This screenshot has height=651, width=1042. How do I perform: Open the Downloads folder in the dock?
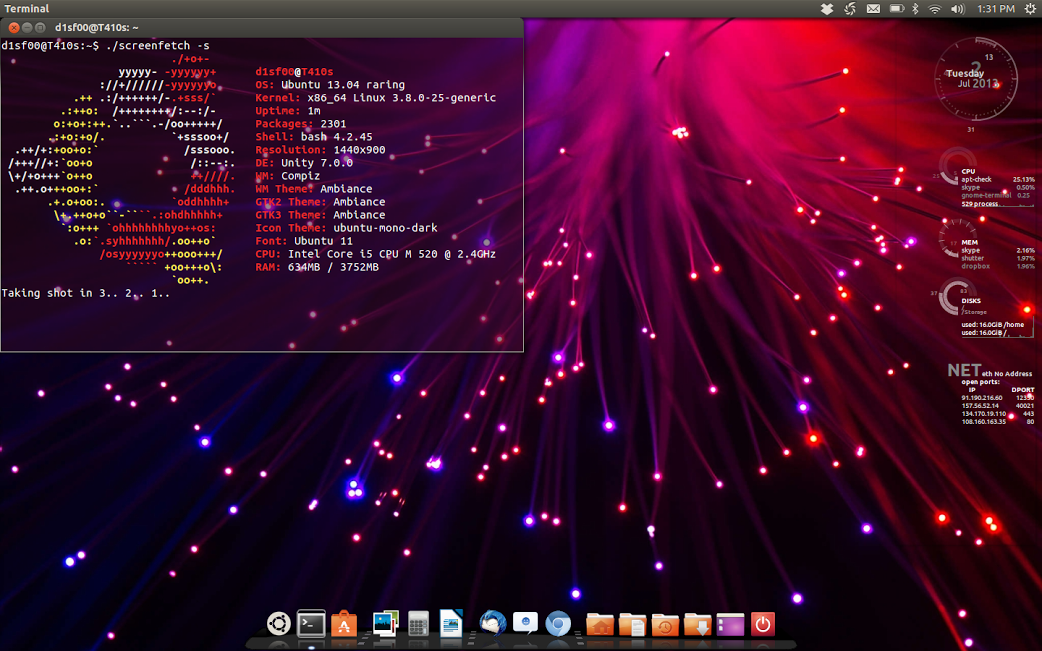pos(697,624)
